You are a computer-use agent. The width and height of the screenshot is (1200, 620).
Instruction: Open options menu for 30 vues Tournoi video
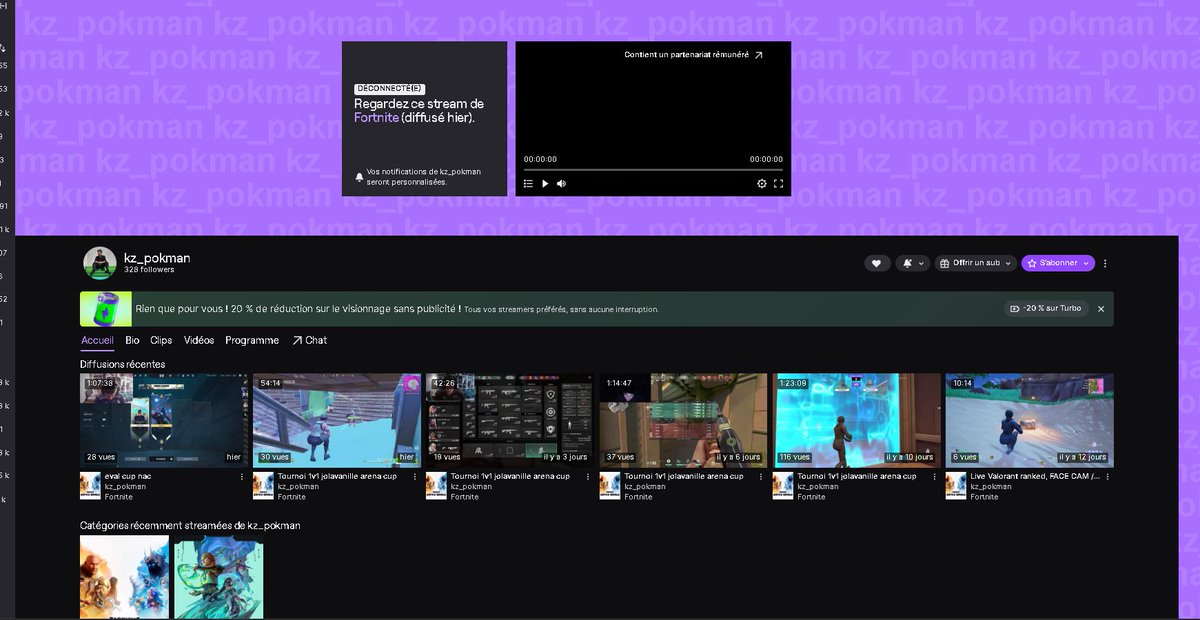(x=414, y=477)
